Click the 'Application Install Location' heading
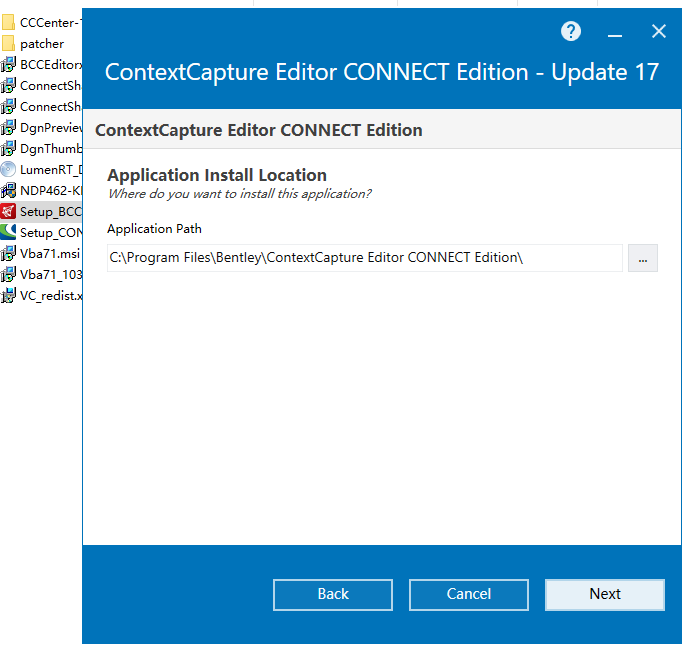Image resolution: width=683 pixels, height=649 pixels. pos(217,175)
